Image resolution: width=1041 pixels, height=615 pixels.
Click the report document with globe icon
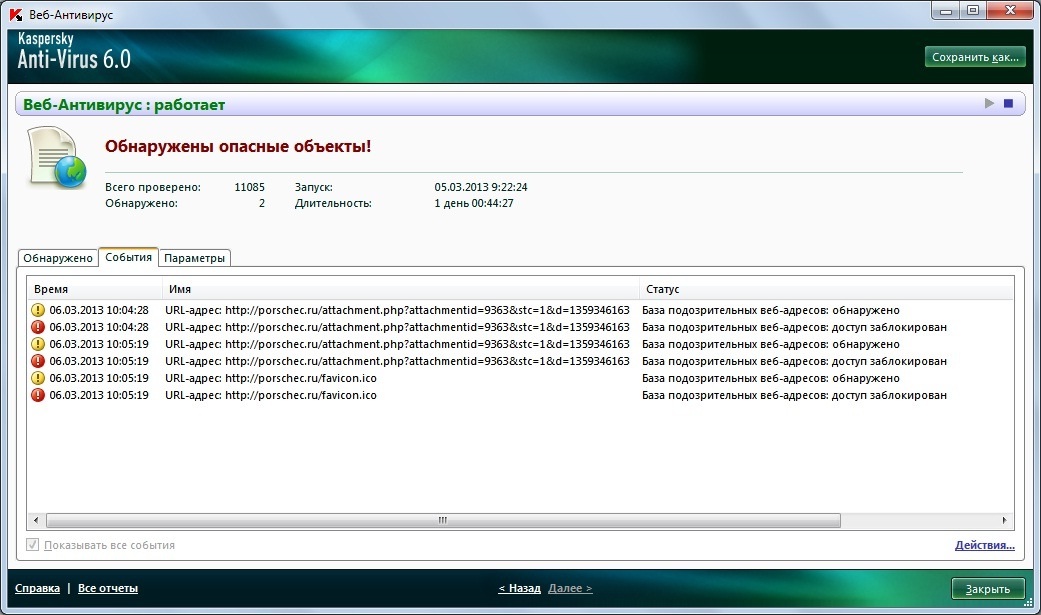tap(56, 157)
